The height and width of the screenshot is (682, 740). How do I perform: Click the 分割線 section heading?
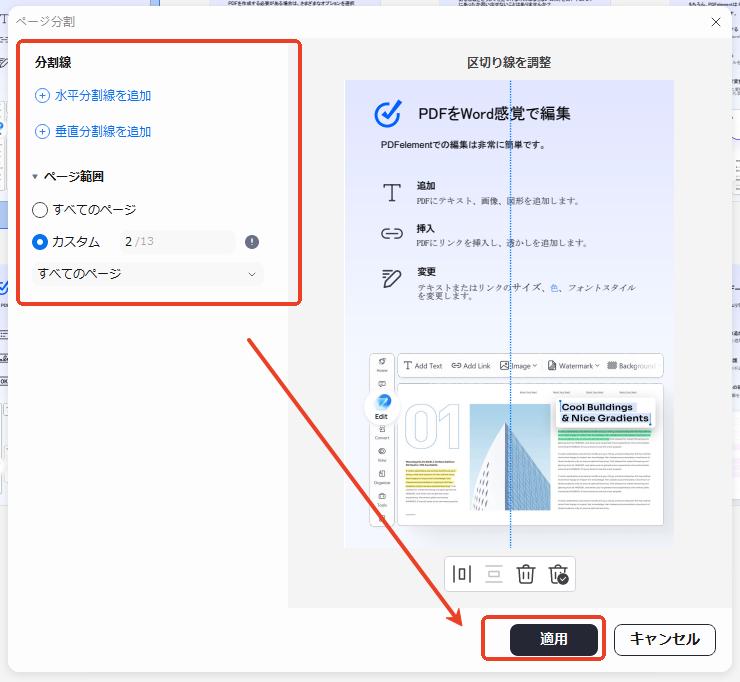tap(53, 62)
